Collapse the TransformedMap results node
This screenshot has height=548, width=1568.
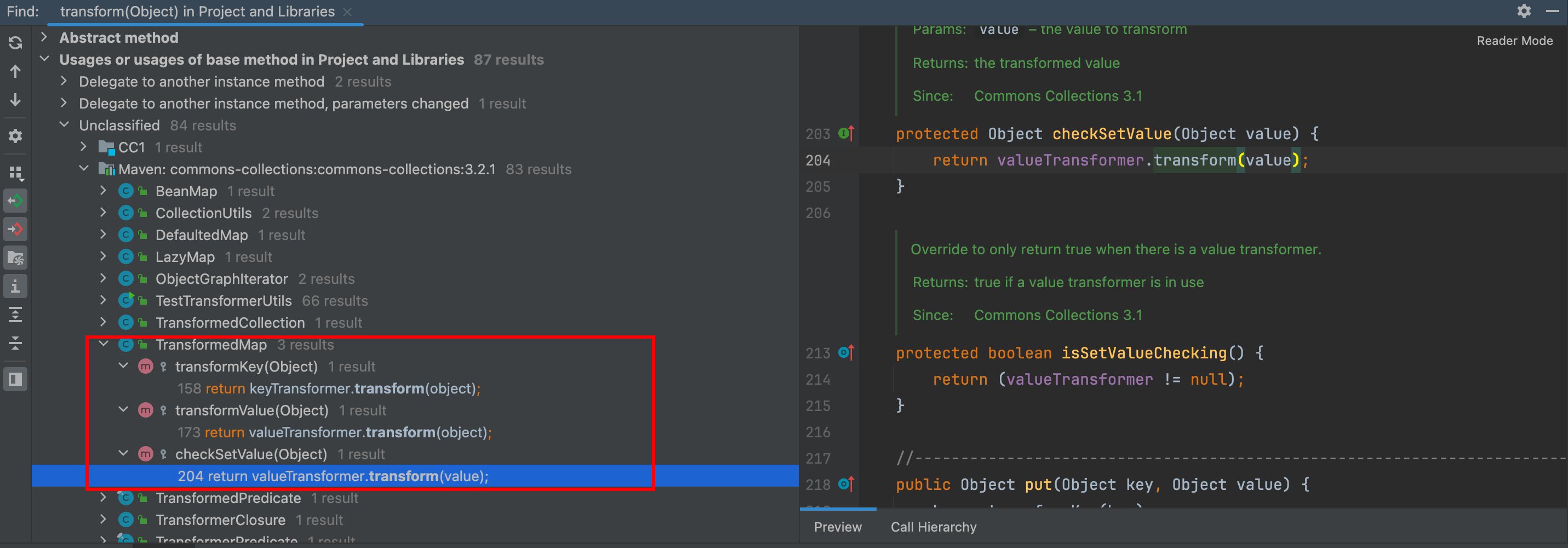pos(104,344)
